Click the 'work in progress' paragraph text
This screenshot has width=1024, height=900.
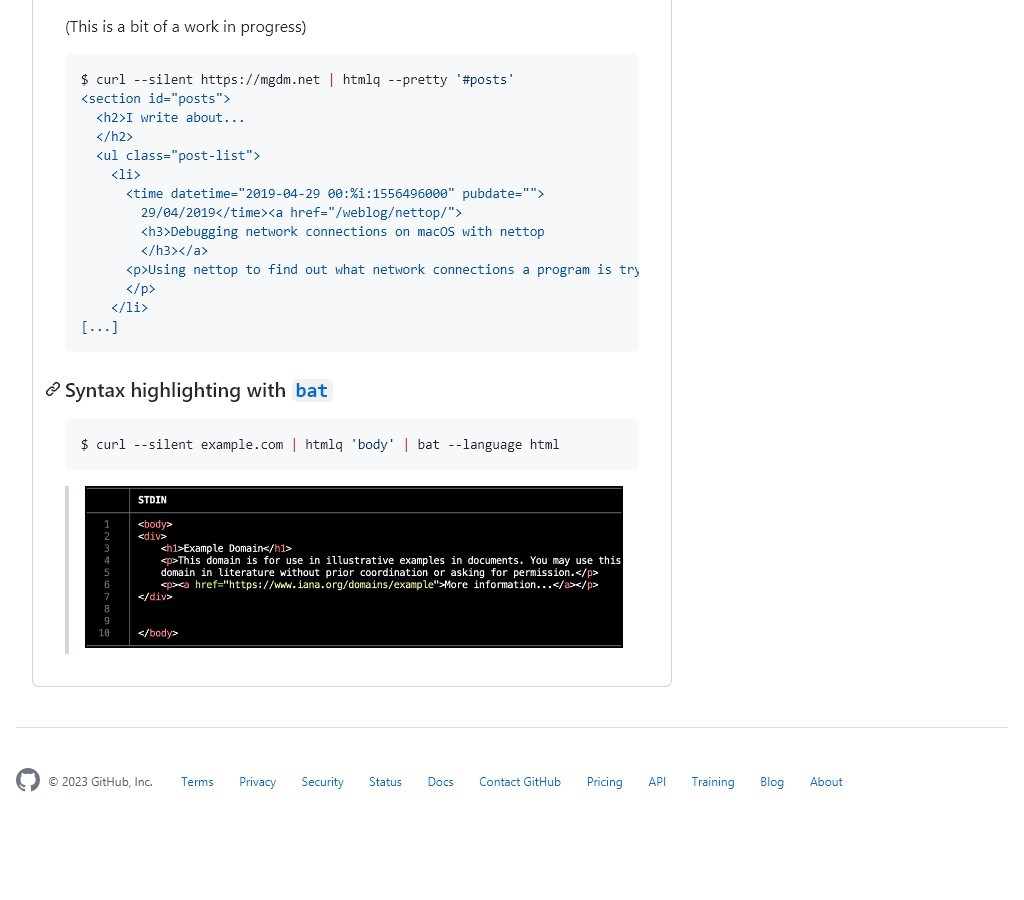(186, 27)
